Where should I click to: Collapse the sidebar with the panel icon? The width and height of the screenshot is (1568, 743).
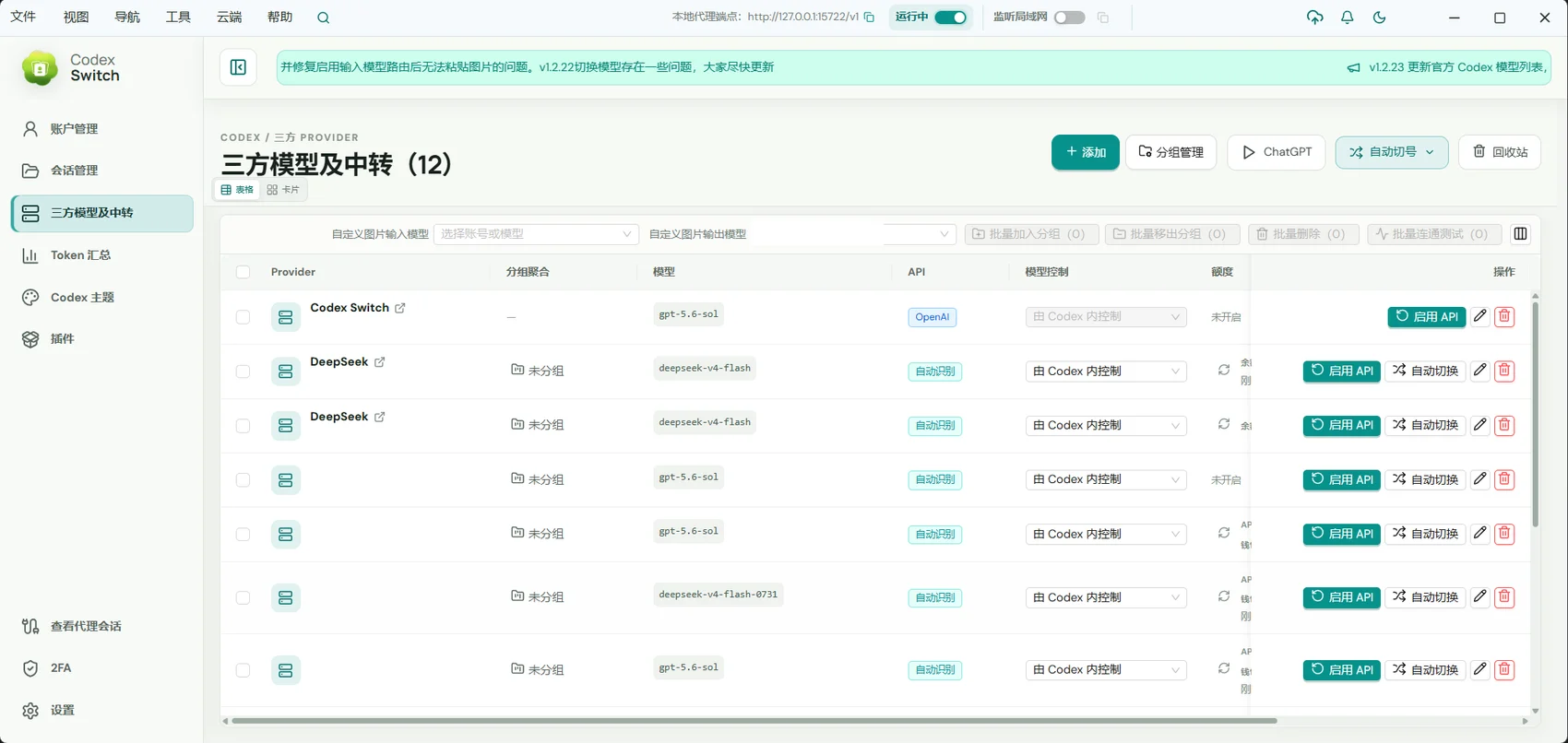point(238,67)
